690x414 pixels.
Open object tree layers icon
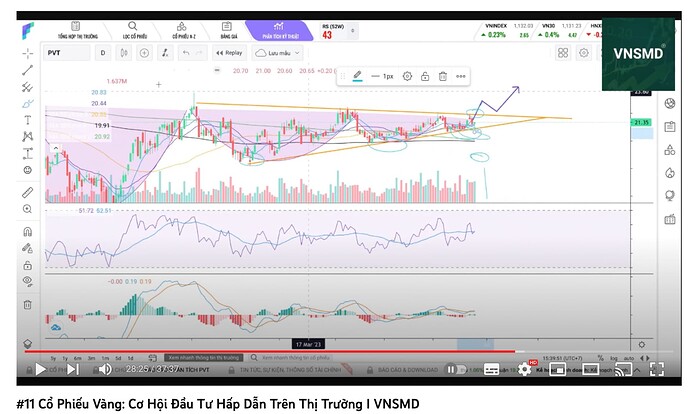(28, 344)
